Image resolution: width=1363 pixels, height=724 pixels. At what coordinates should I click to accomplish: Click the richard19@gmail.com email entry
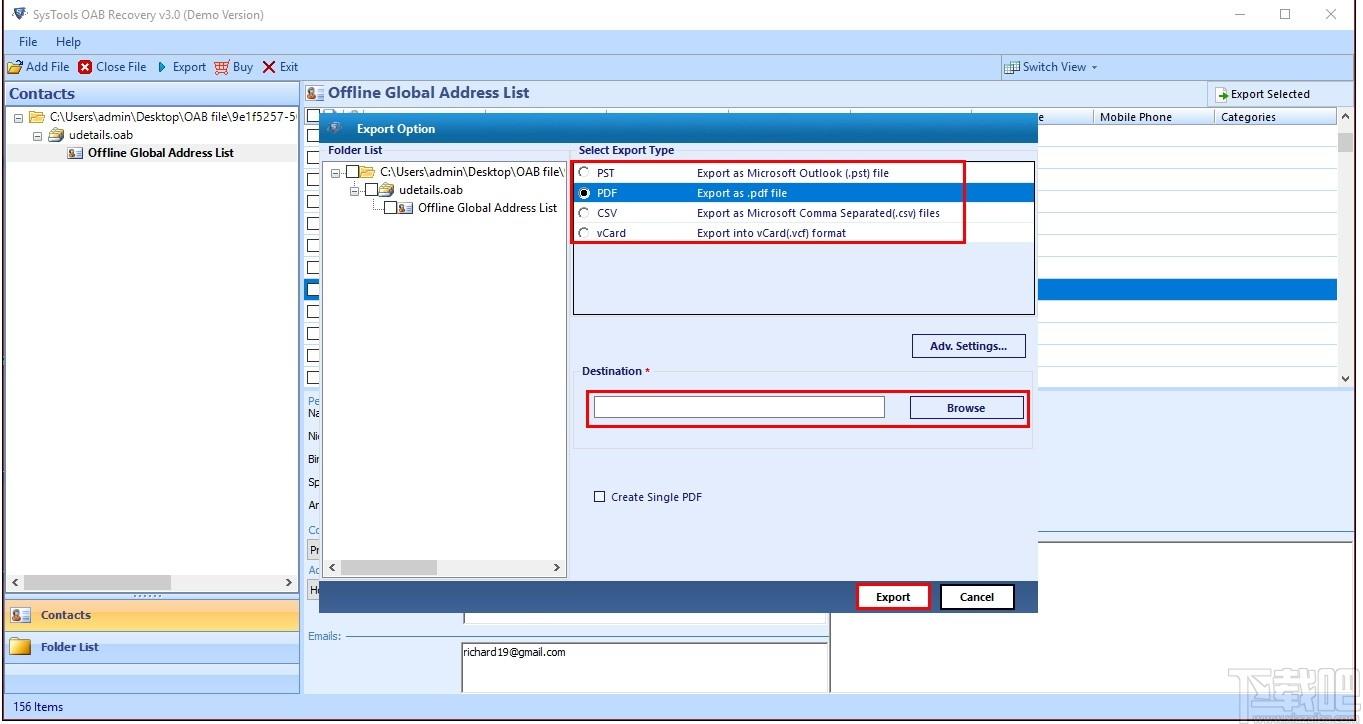point(514,652)
